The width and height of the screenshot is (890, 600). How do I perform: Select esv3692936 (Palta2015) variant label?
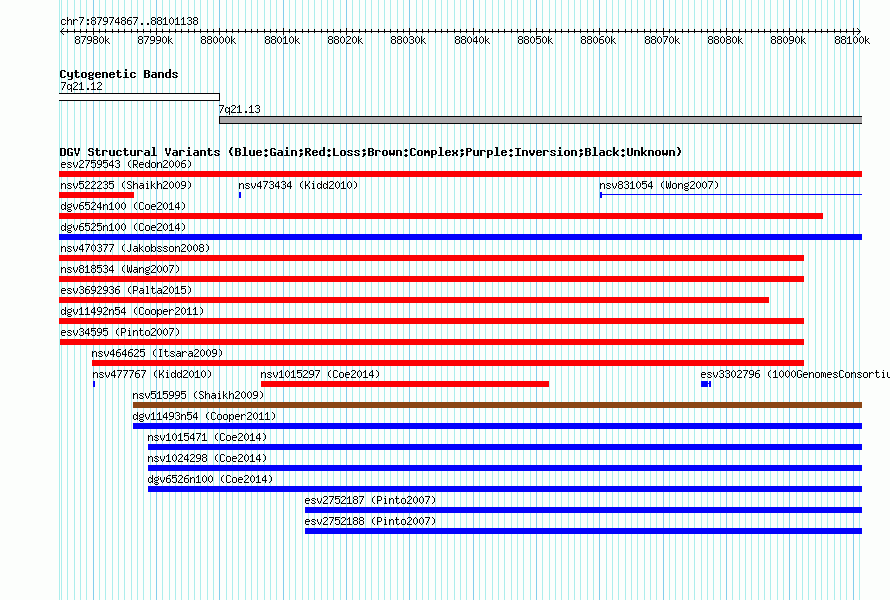(126, 290)
